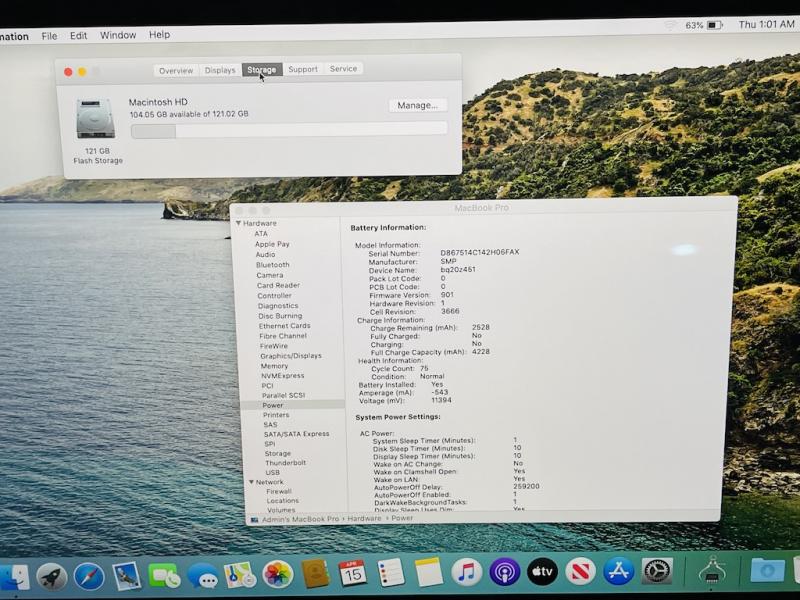The width and height of the screenshot is (800, 600).
Task: Select Storage in the System Information sidebar
Action: [x=278, y=453]
